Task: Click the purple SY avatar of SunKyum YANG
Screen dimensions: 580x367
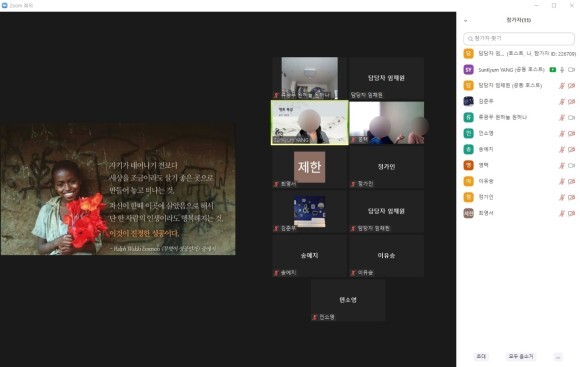Action: [469, 70]
